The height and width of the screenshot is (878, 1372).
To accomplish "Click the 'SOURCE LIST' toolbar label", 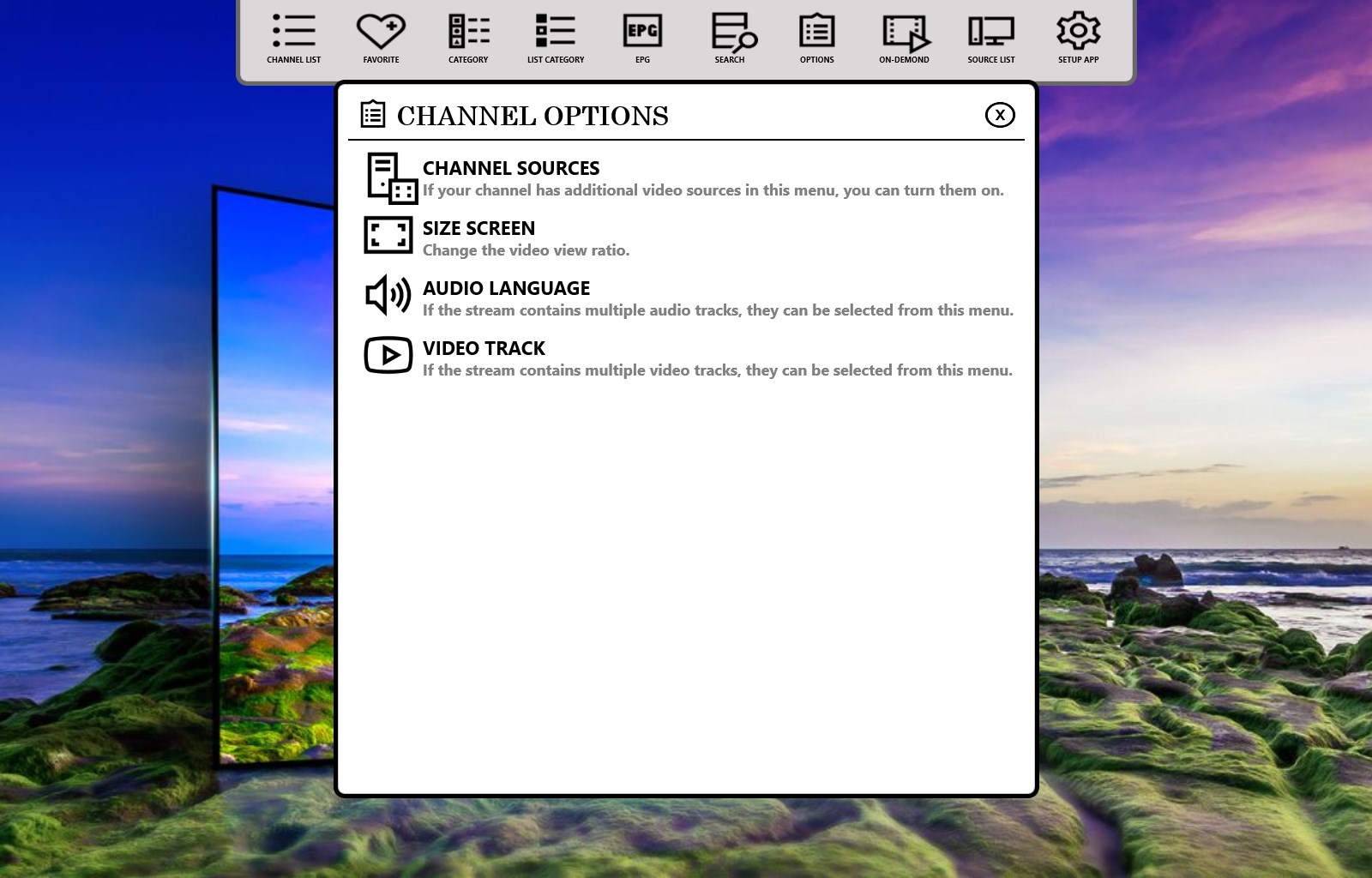I will pos(991,60).
